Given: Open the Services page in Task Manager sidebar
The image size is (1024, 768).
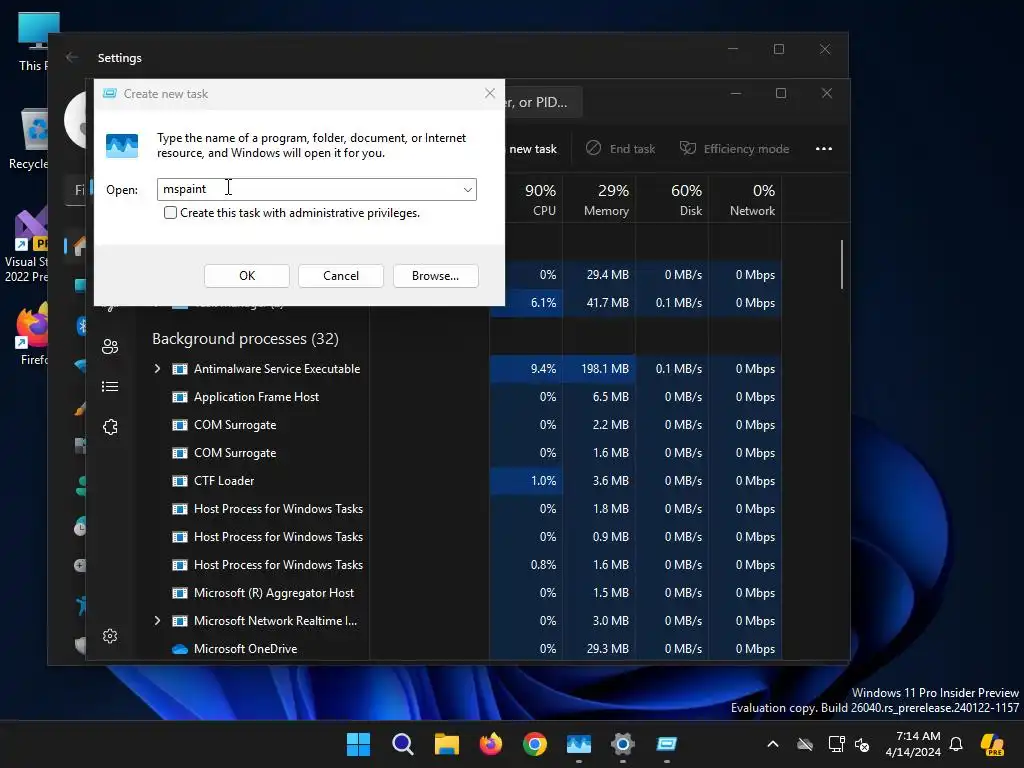Looking at the screenshot, I should (110, 427).
